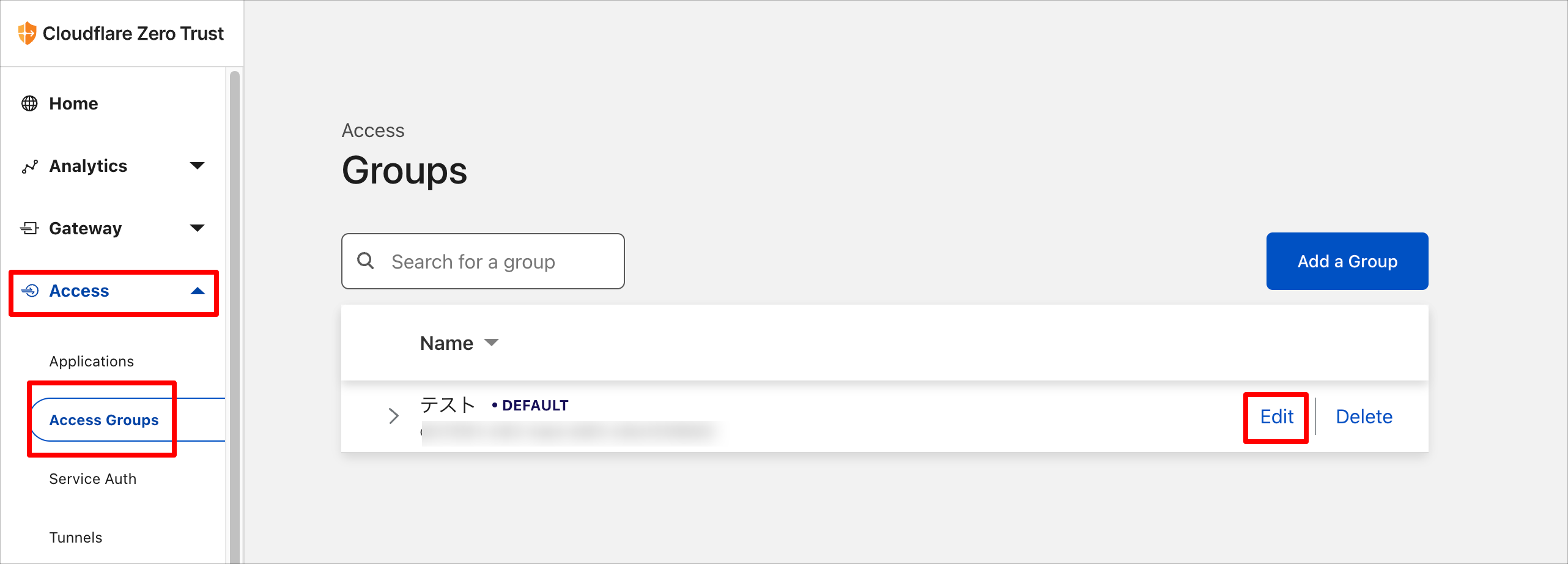1568x564 pixels.
Task: Select Access Groups in the sidebar
Action: point(104,420)
